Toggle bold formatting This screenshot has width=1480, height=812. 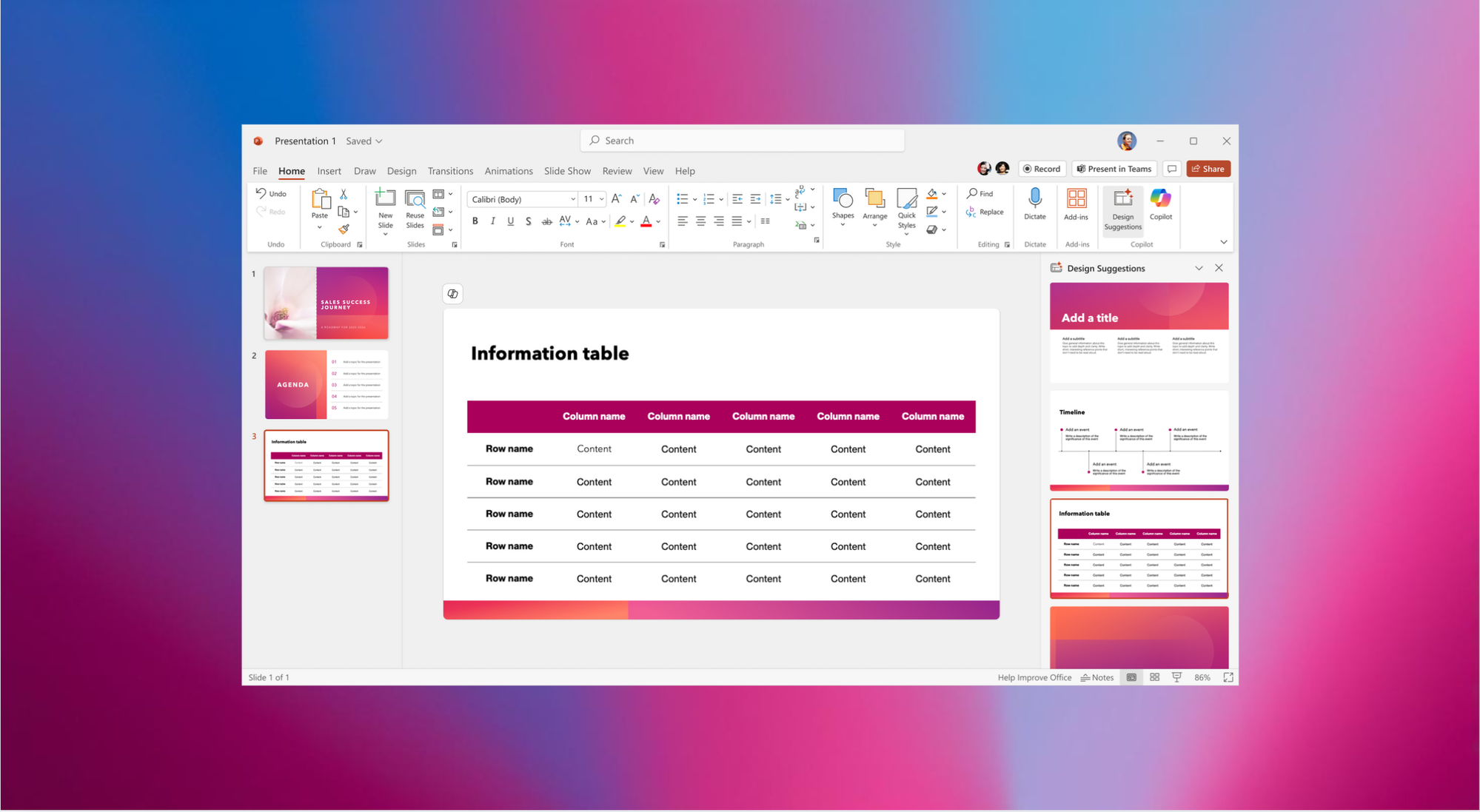475,221
